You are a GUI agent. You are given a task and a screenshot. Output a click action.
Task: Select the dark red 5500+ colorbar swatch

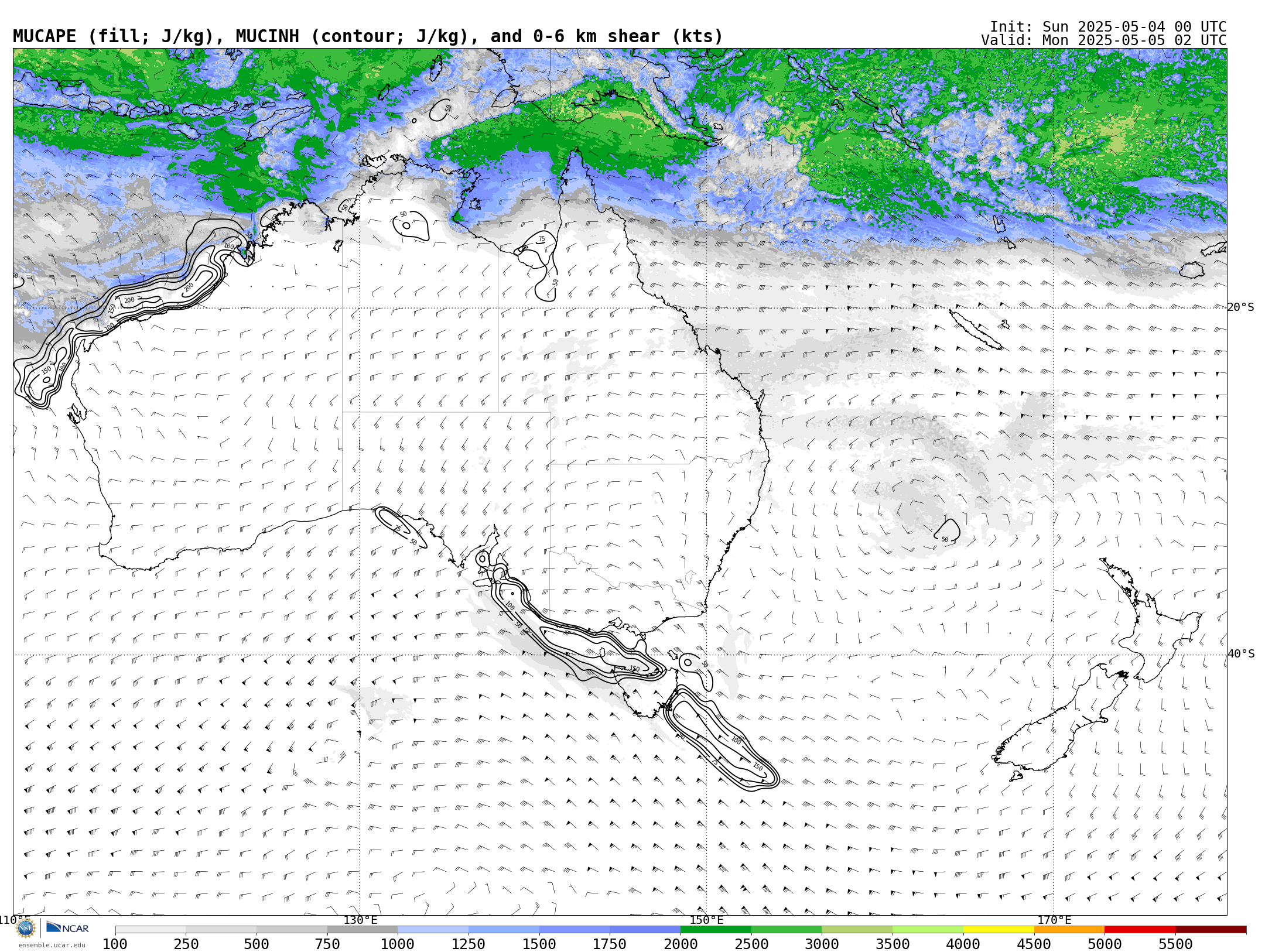(x=1211, y=929)
